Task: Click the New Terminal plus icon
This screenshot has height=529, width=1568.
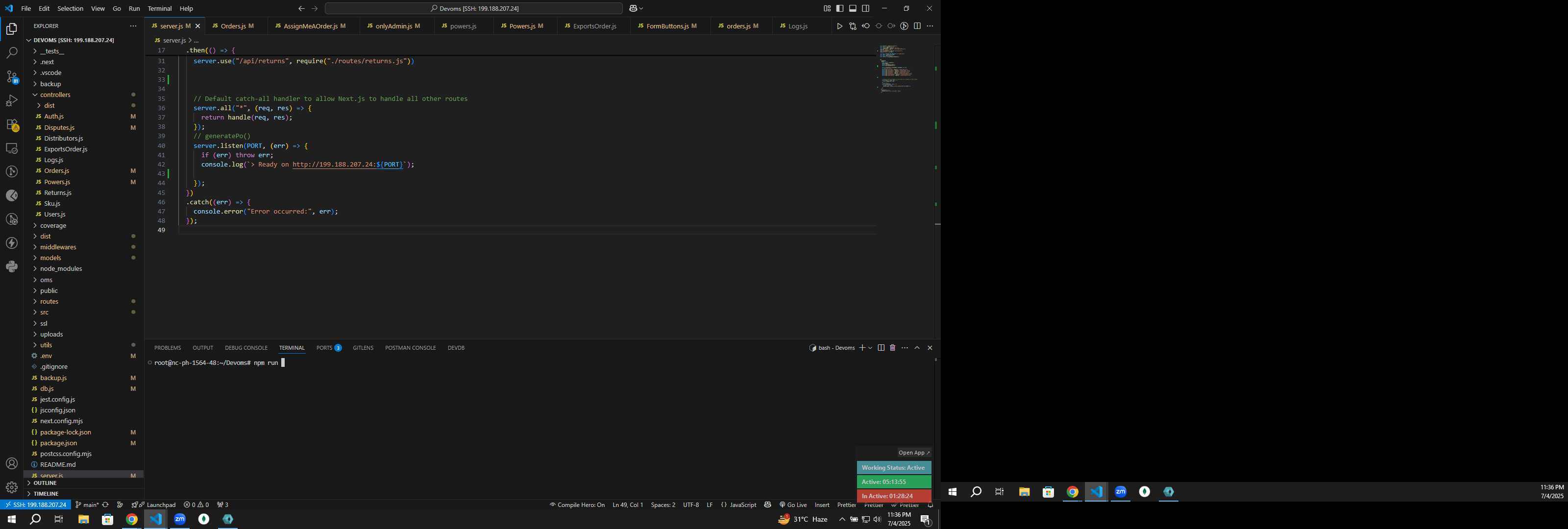Action: 862,348
